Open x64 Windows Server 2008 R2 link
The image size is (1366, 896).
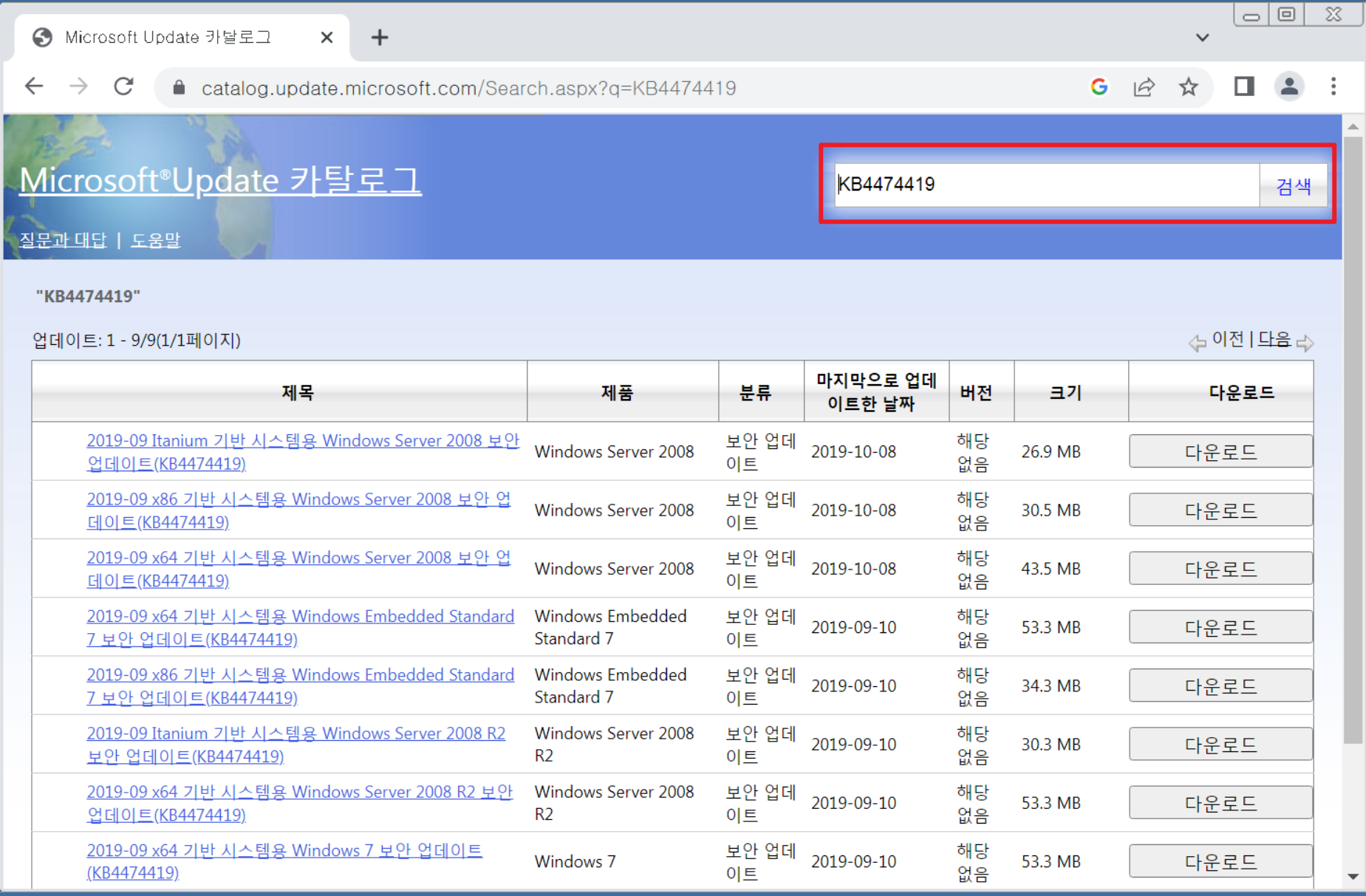pos(299,803)
